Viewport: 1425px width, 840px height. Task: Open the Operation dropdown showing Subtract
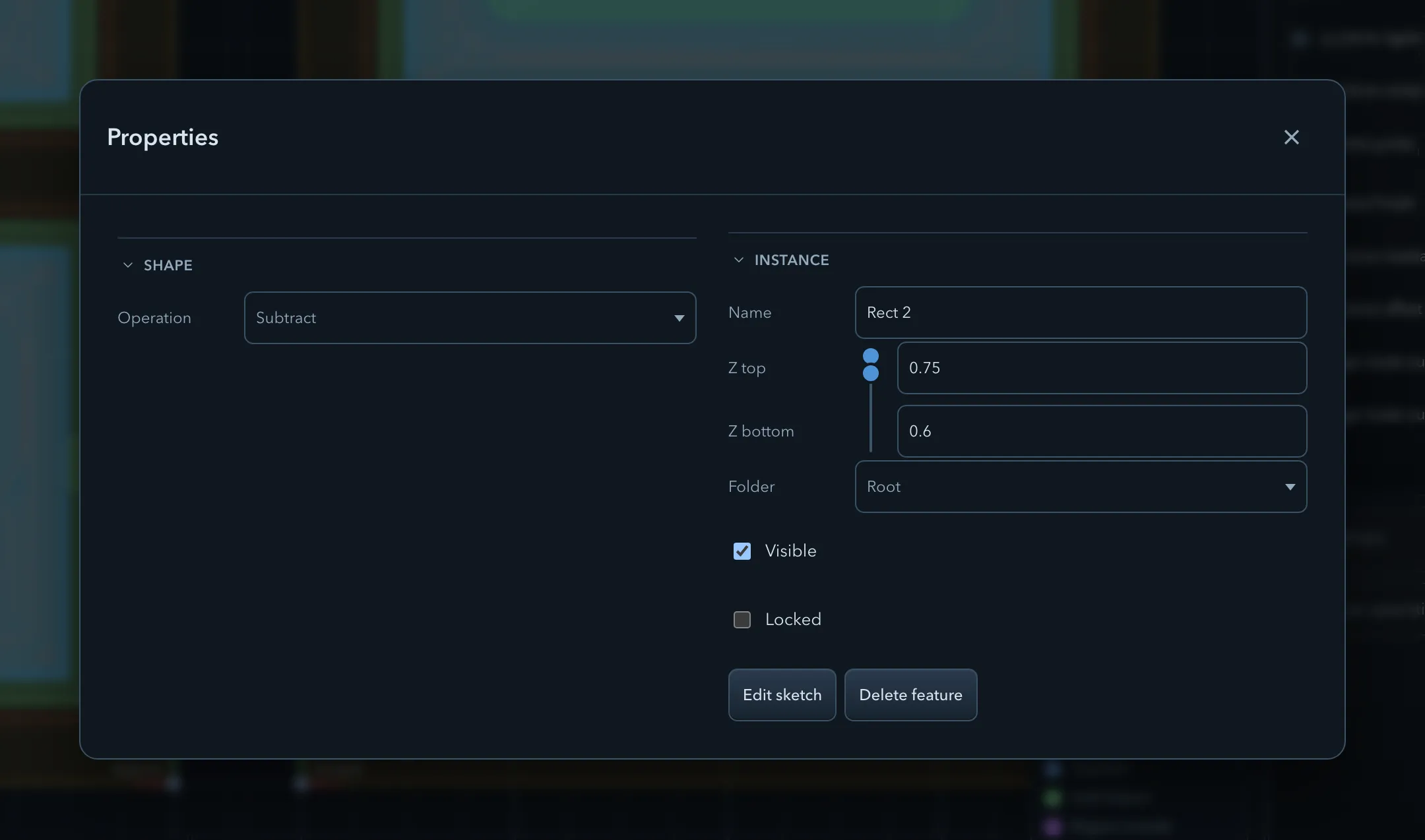(470, 318)
